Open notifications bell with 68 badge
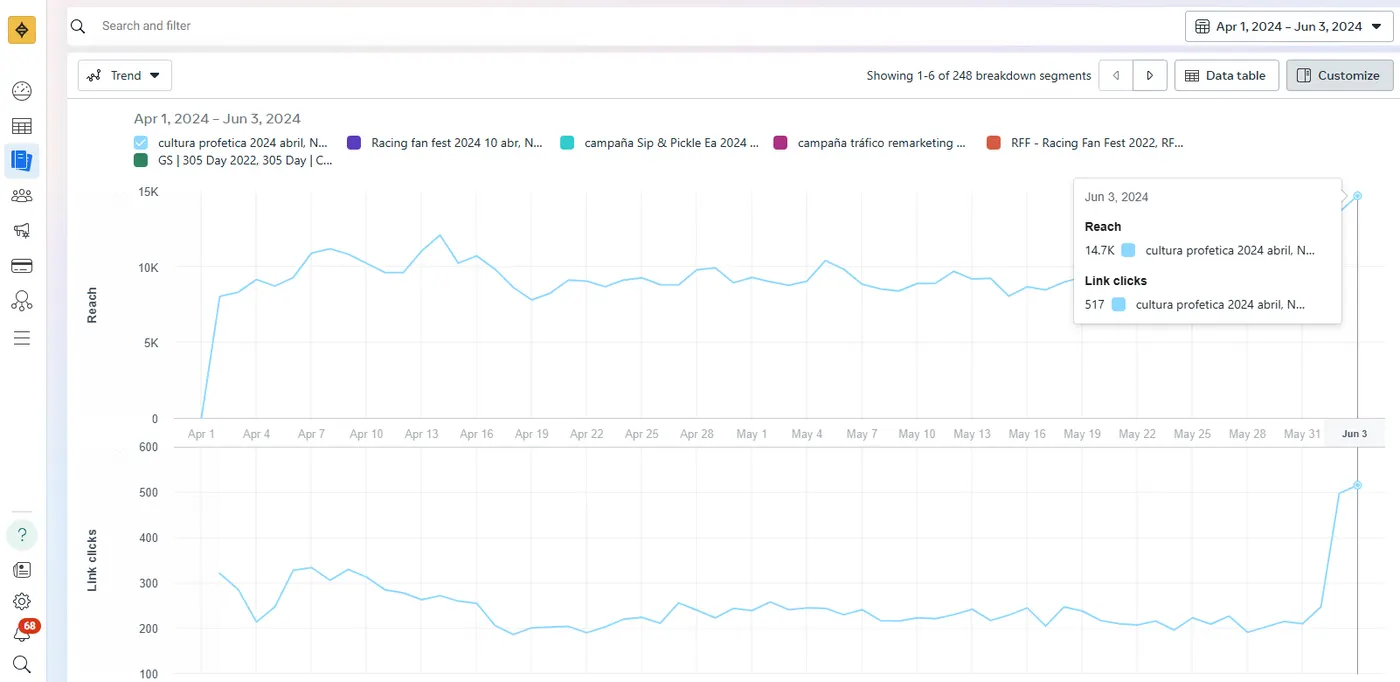Image resolution: width=1400 pixels, height=682 pixels. tap(24, 632)
